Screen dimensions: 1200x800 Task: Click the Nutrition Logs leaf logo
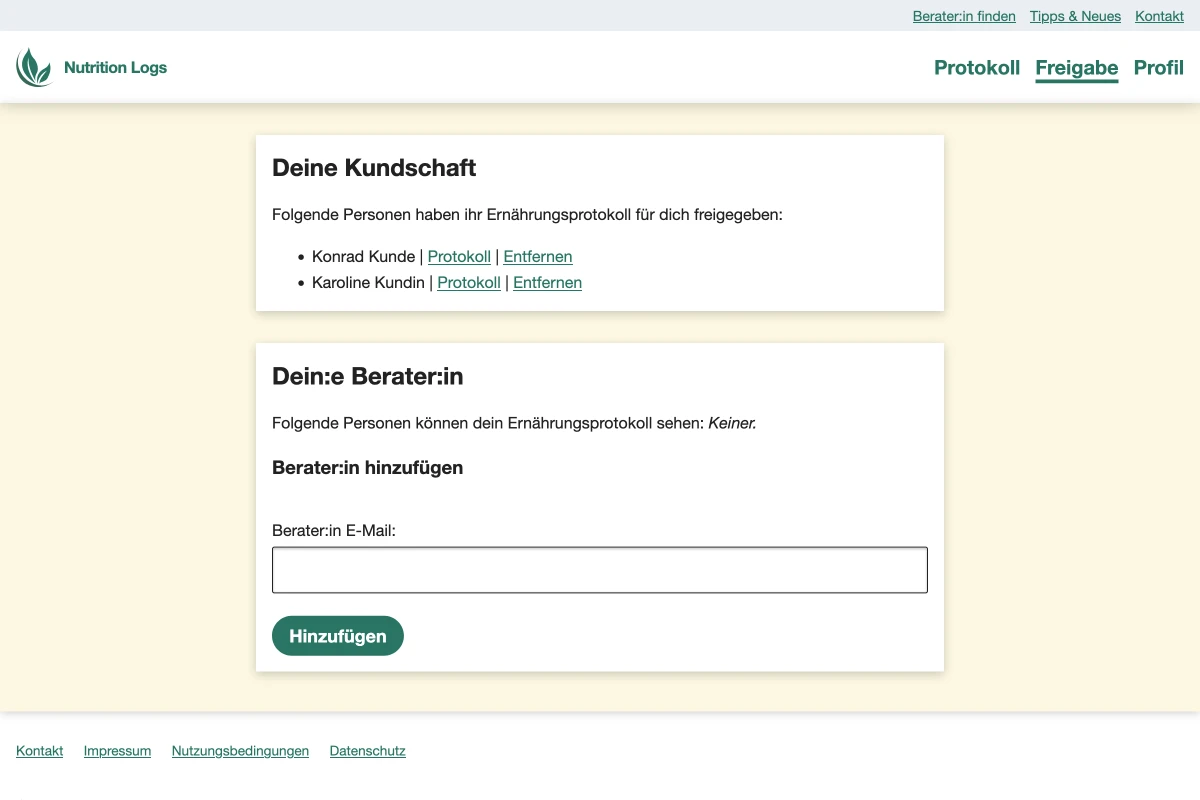tap(34, 67)
